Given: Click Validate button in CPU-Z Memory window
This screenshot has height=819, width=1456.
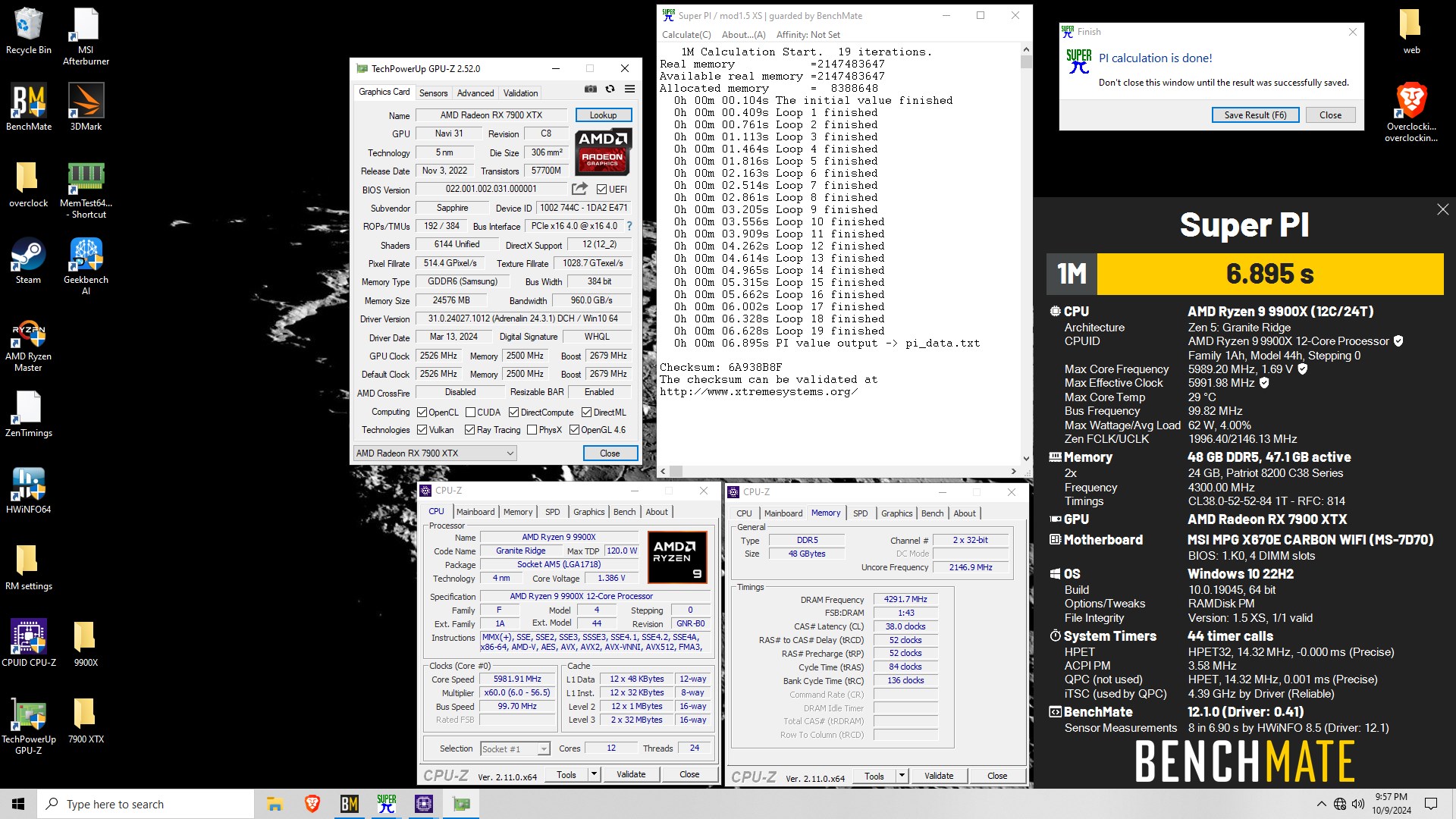Looking at the screenshot, I should [x=939, y=776].
